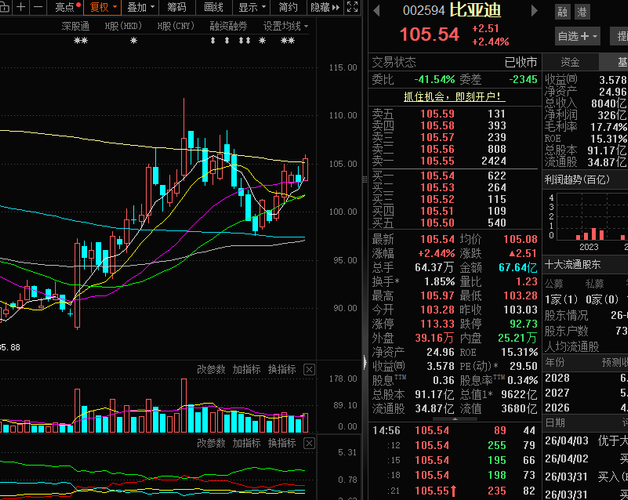Image resolution: width=628 pixels, height=500 pixels.
Task: Click the 港 Hong Kong badge icon
Action: pos(582,12)
